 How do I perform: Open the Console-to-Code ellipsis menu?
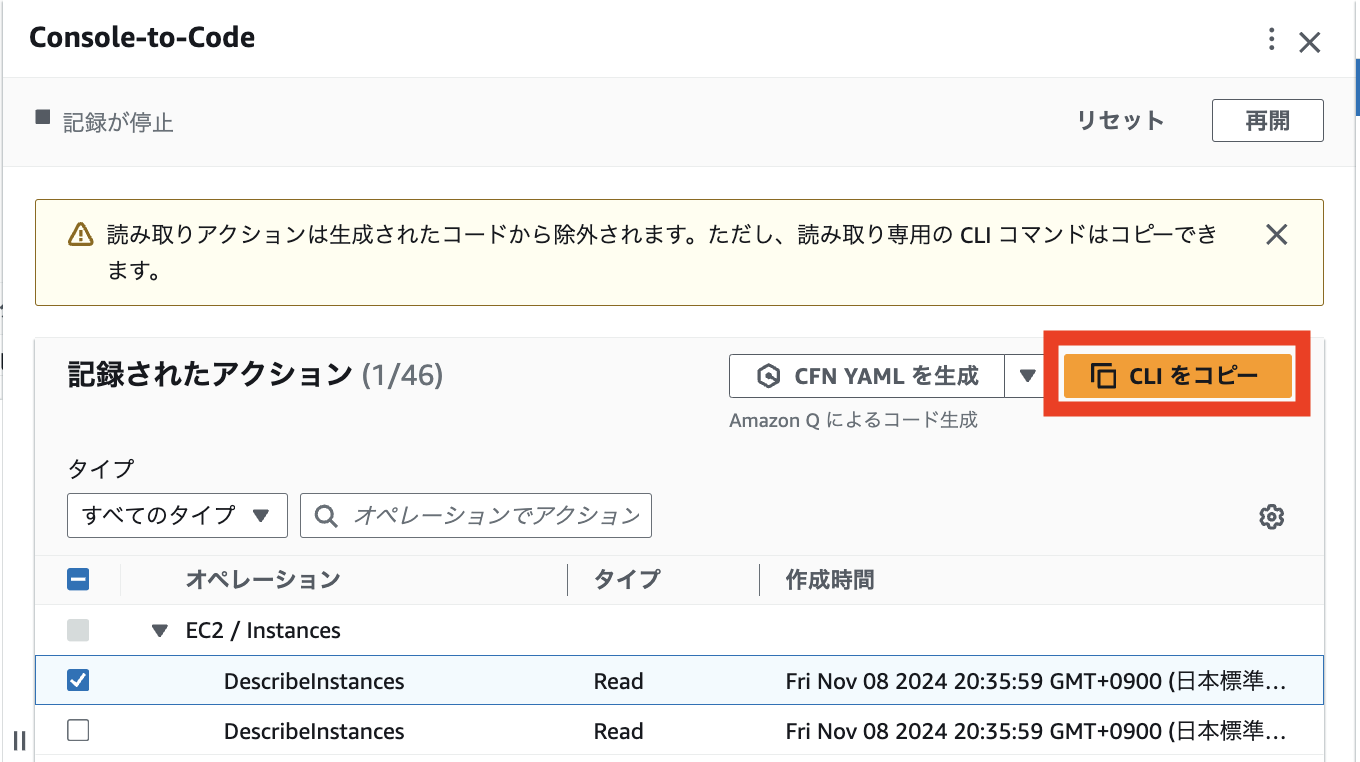pos(1271,40)
